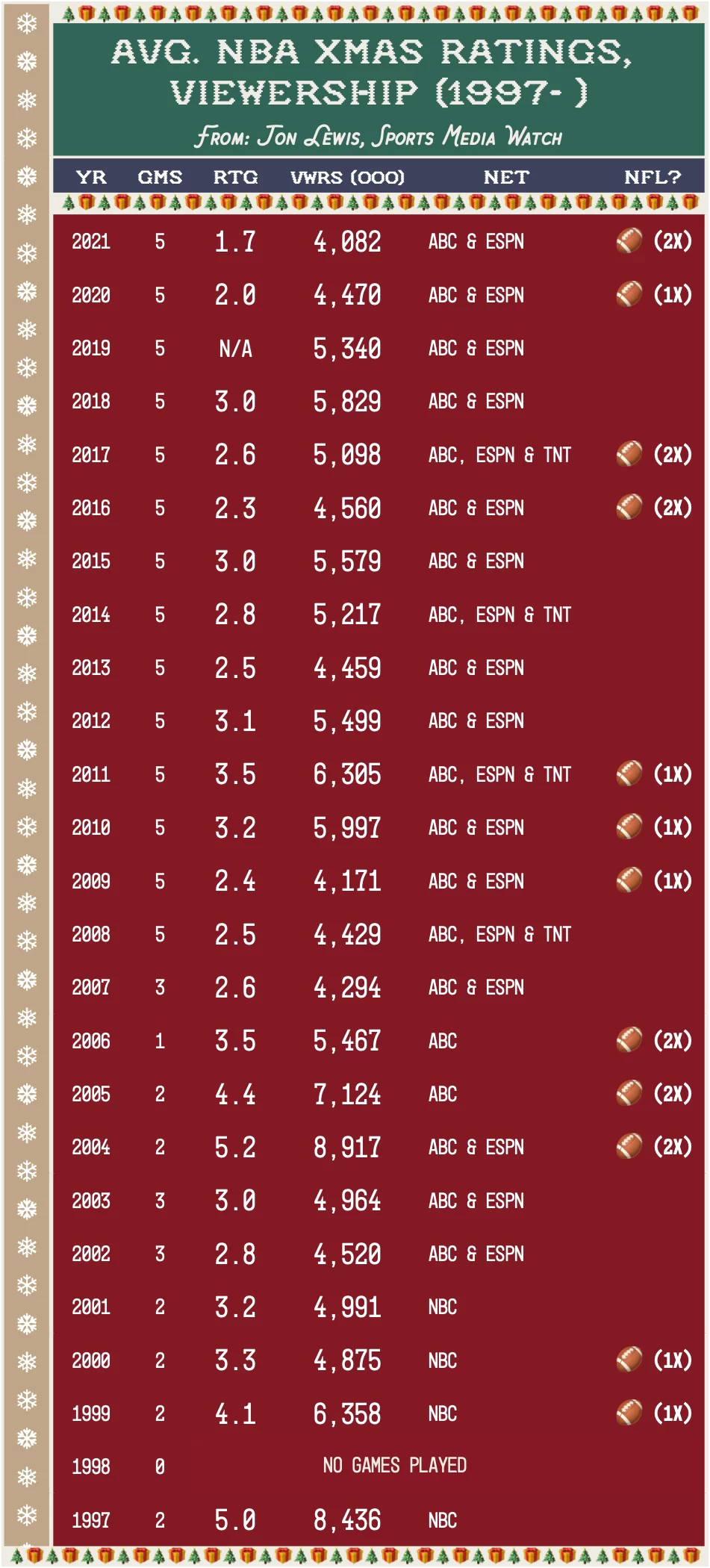Select the NFL? column header

click(x=653, y=178)
